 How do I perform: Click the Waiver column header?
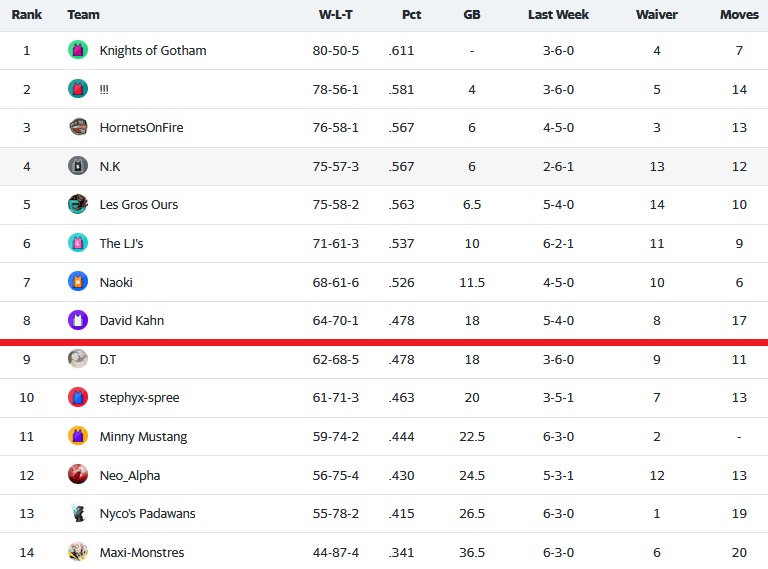657,15
